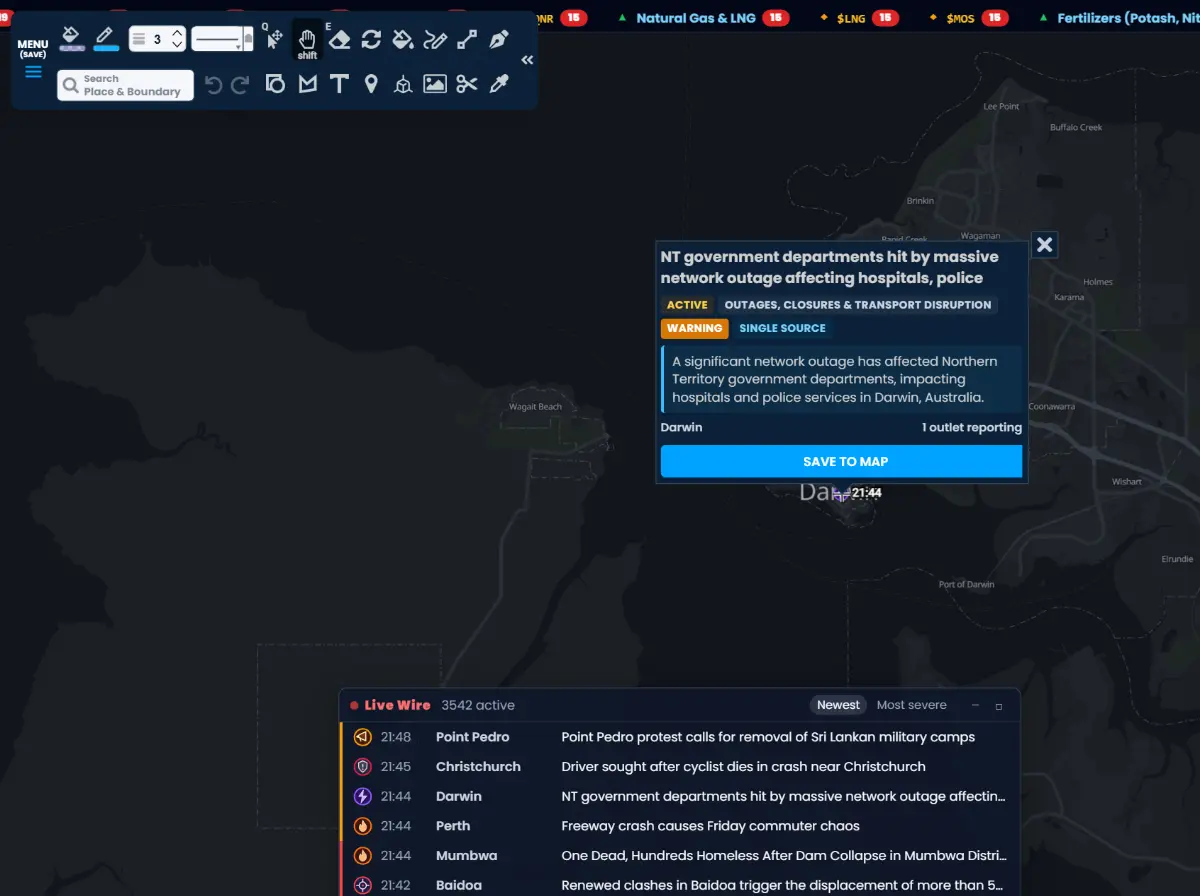The width and height of the screenshot is (1200, 896).
Task: Click the Wagait Beach map label
Action: pyautogui.click(x=536, y=407)
